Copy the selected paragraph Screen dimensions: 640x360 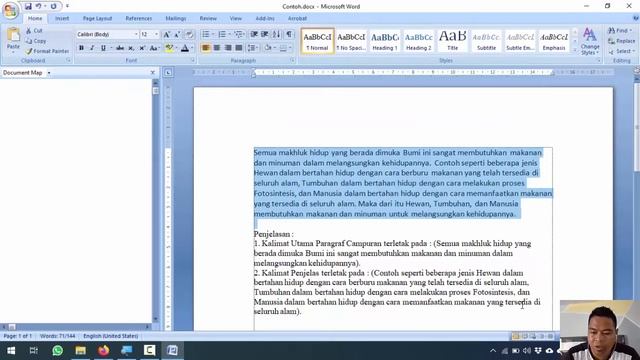pyautogui.click(x=36, y=41)
